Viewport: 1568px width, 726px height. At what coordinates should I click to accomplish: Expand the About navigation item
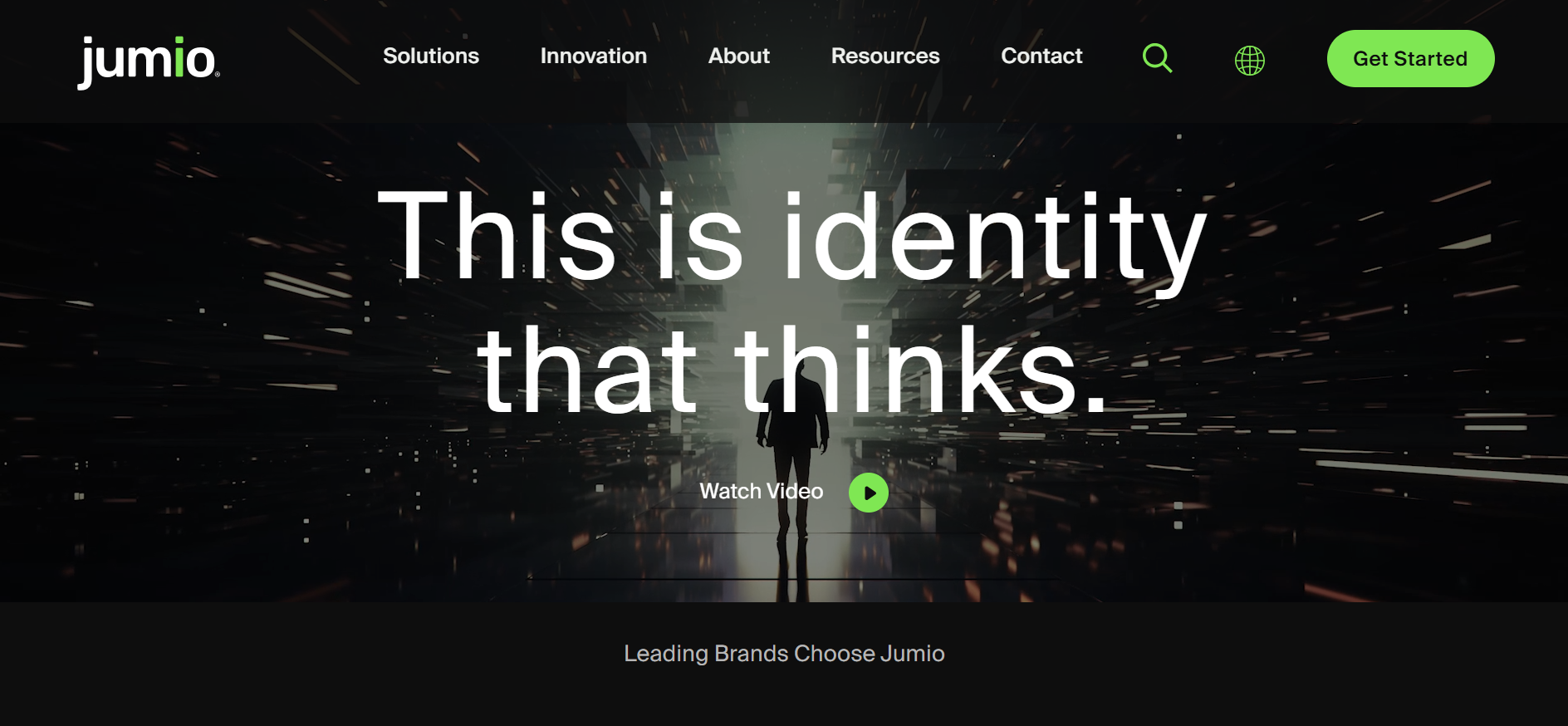(738, 56)
